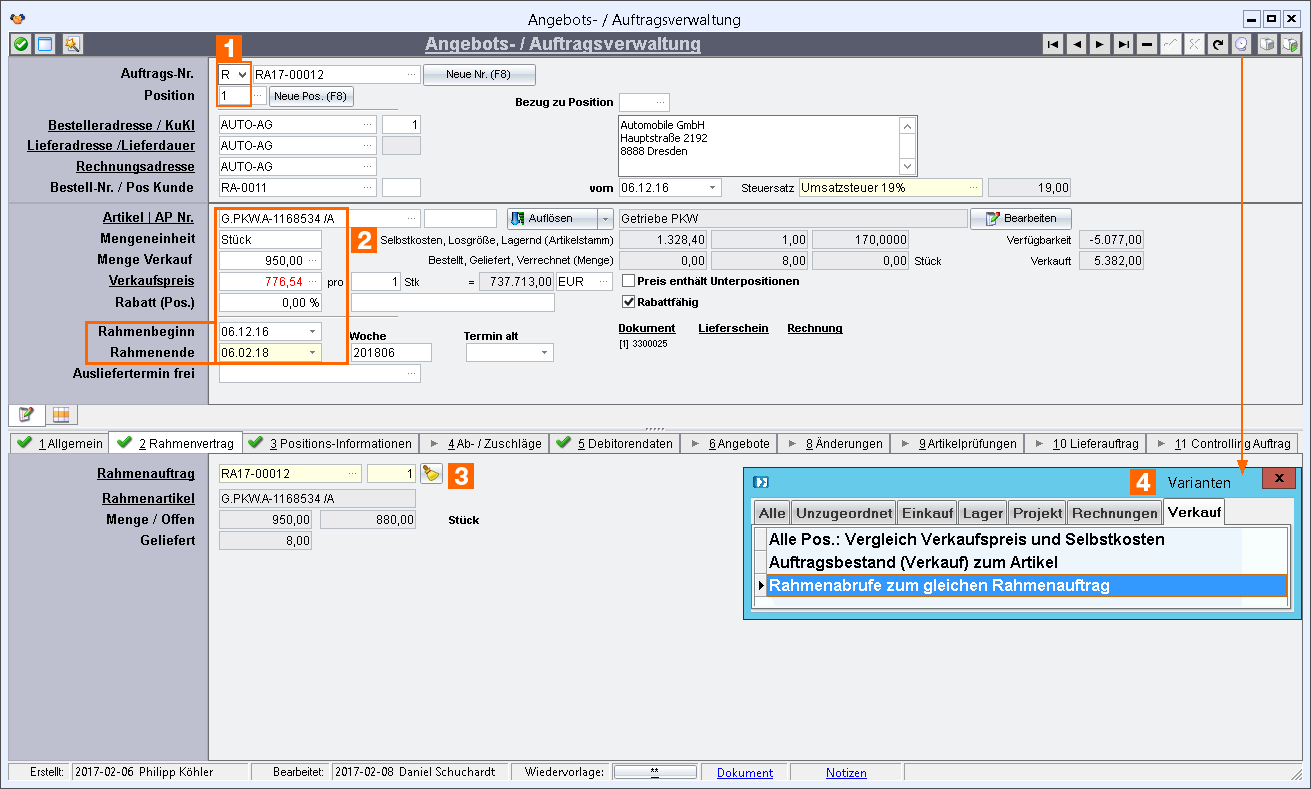Click the broom icon beside Rahmenauftrag
Screen dimensions: 1311x789
point(431,474)
